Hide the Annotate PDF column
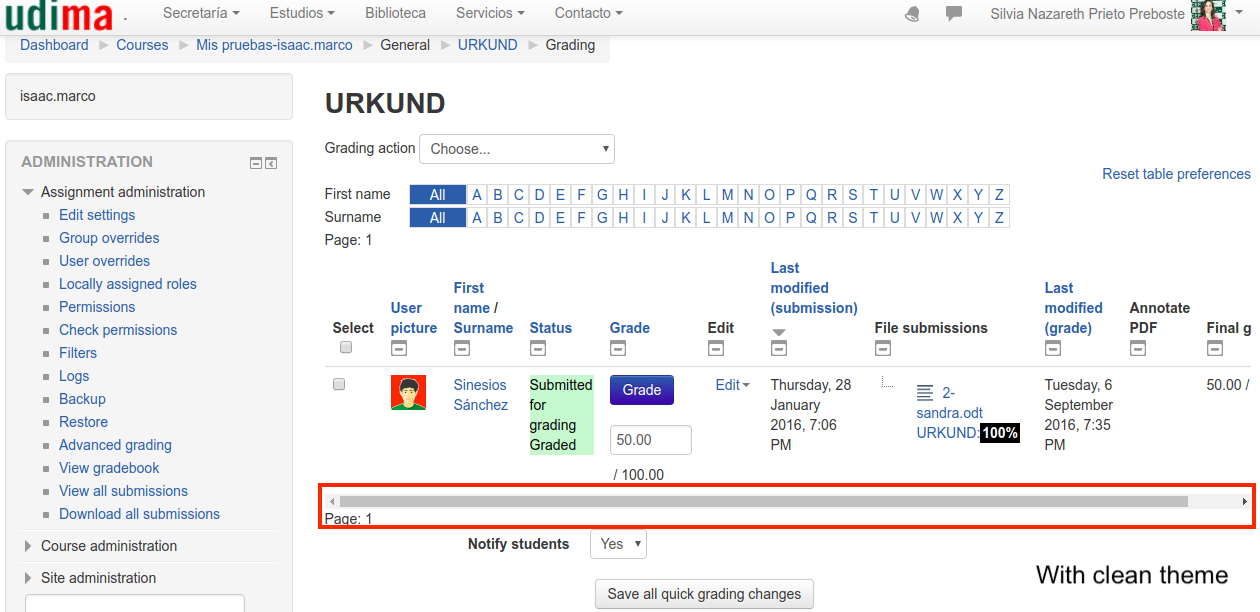This screenshot has width=1260, height=612. pos(1137,348)
